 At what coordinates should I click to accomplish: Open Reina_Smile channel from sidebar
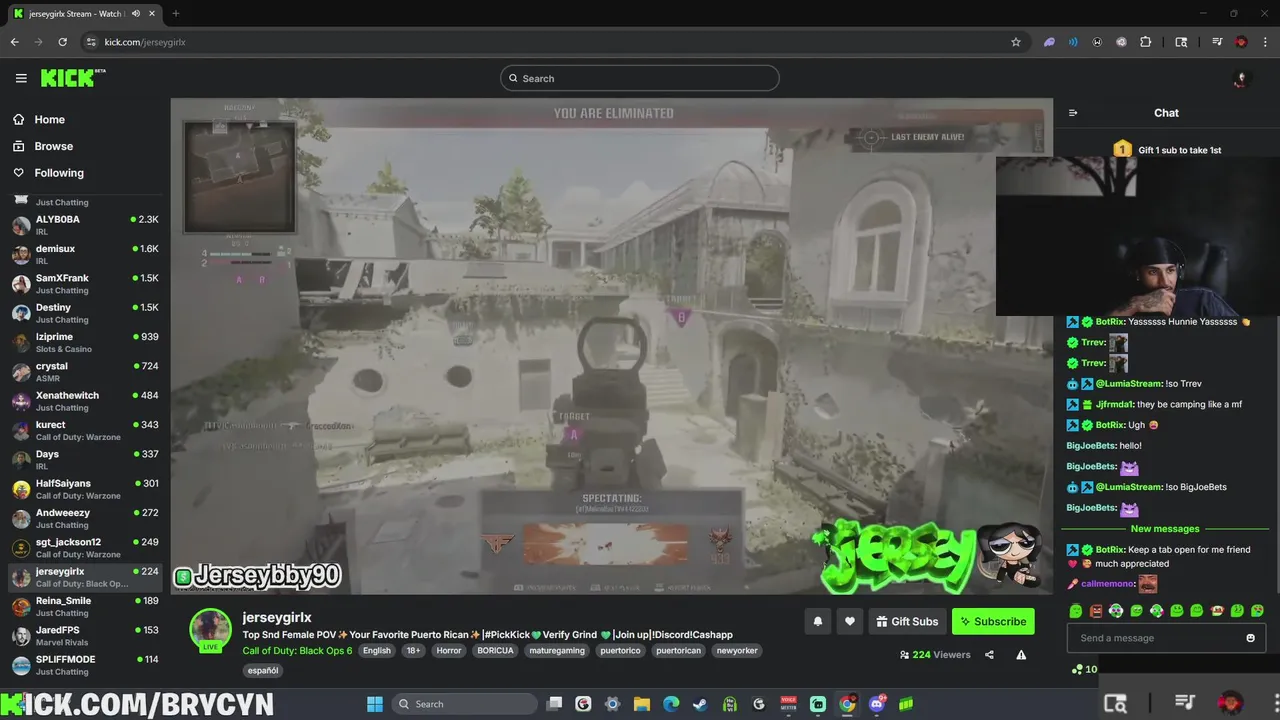pyautogui.click(x=85, y=606)
